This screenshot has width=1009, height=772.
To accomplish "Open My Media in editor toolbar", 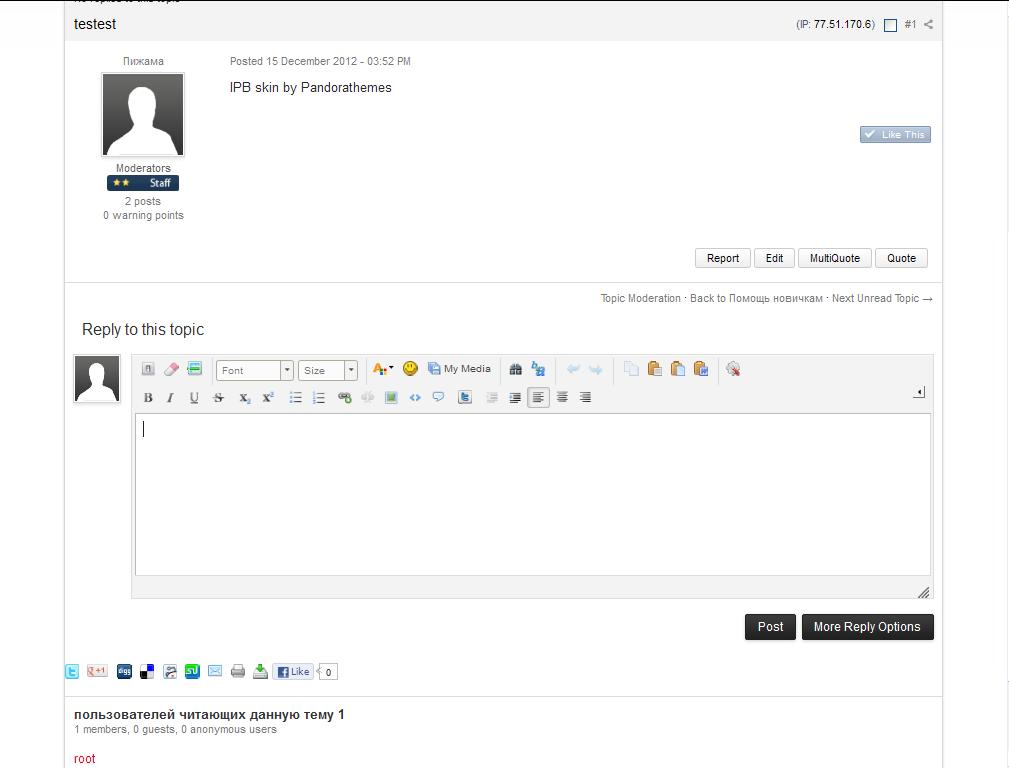I will [x=459, y=369].
